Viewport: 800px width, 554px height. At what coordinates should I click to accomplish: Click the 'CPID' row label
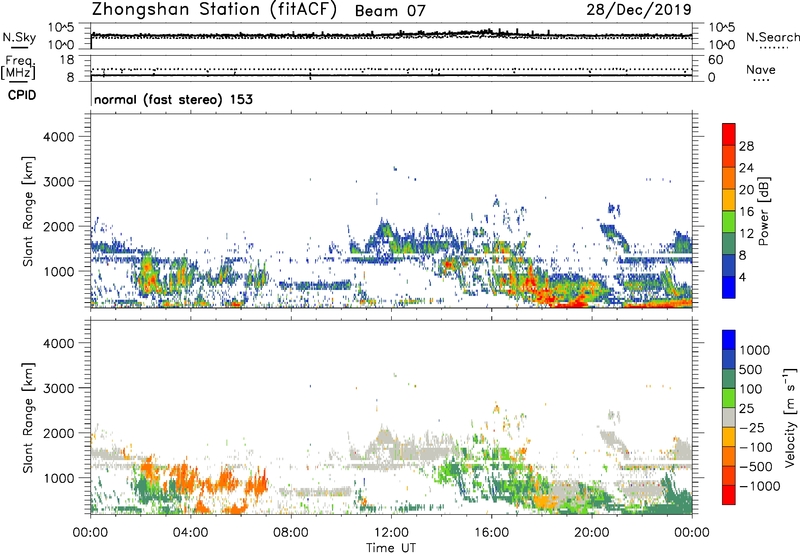[x=22, y=95]
